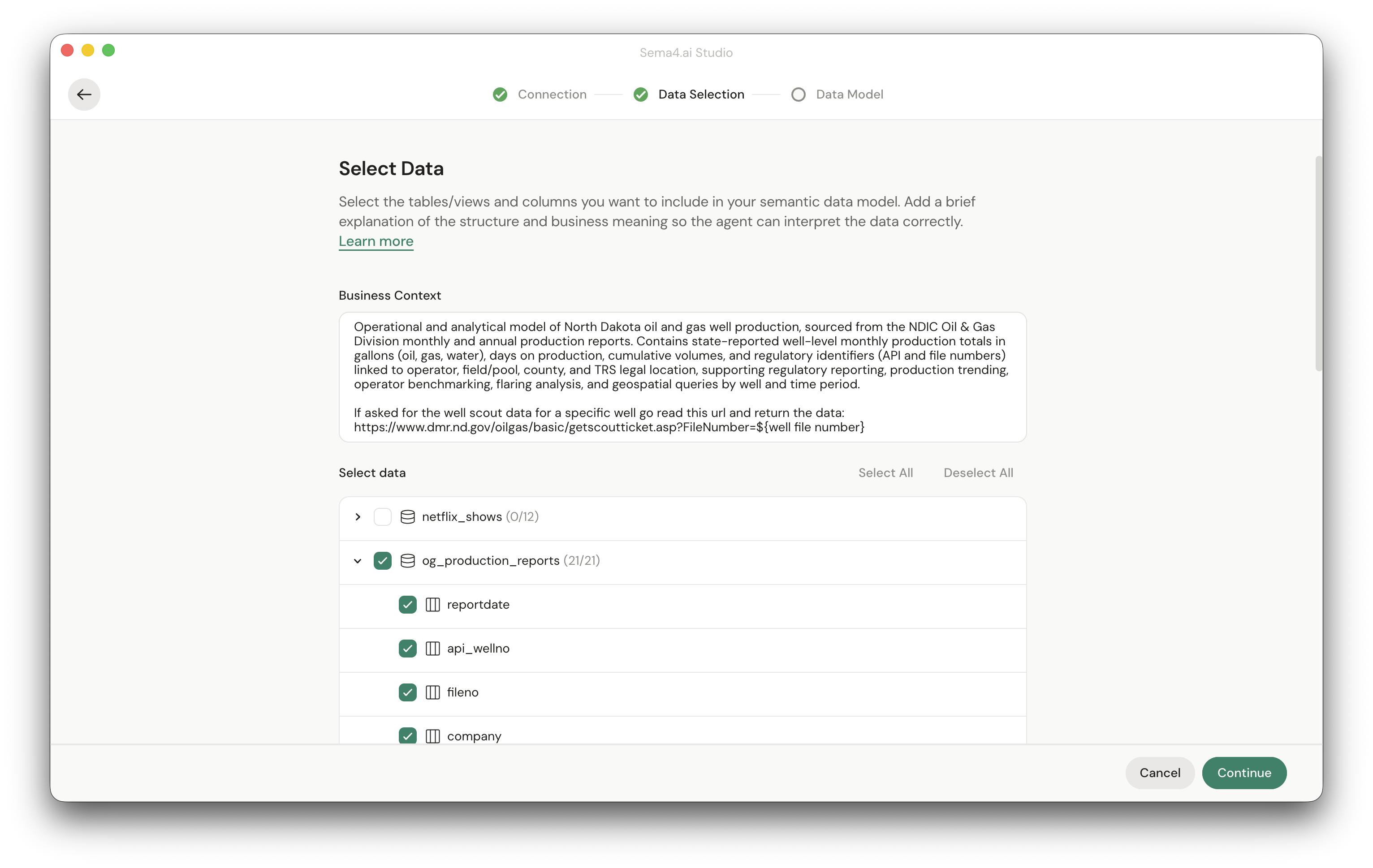The height and width of the screenshot is (868, 1373).
Task: Deselect the api_wellno column checkbox
Action: pos(407,649)
